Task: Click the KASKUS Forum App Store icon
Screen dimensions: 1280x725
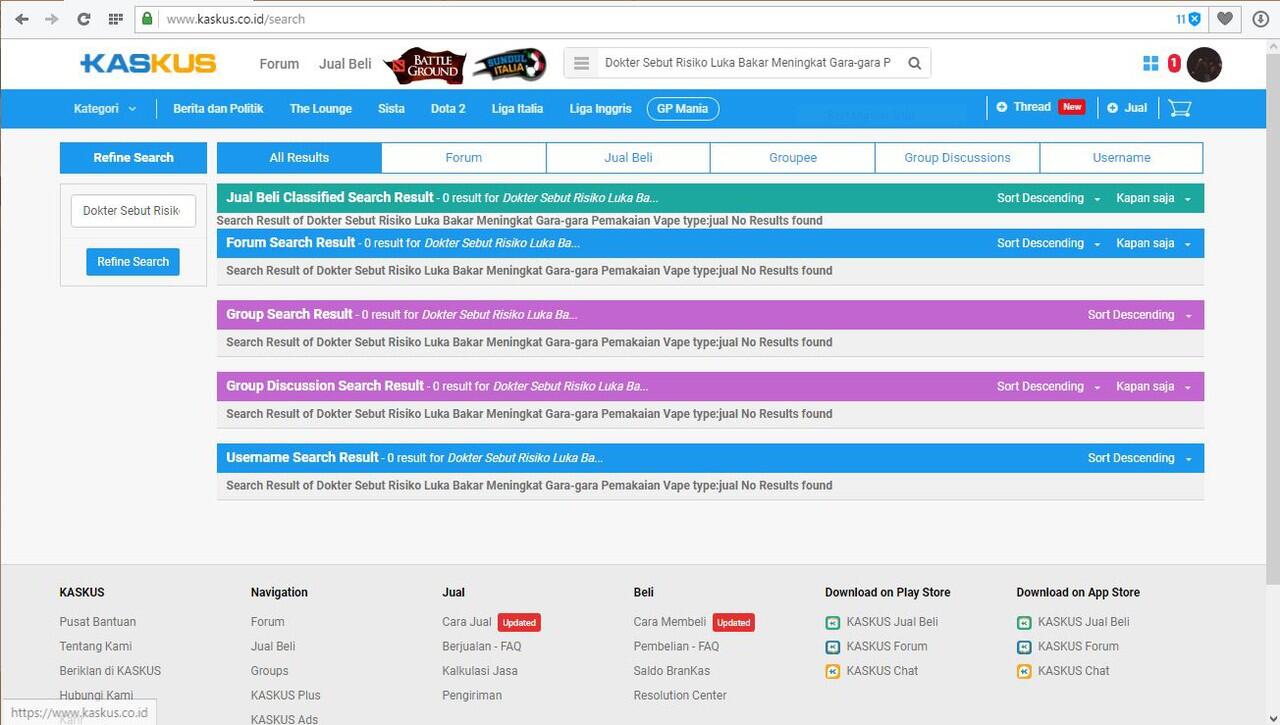Action: 1024,647
